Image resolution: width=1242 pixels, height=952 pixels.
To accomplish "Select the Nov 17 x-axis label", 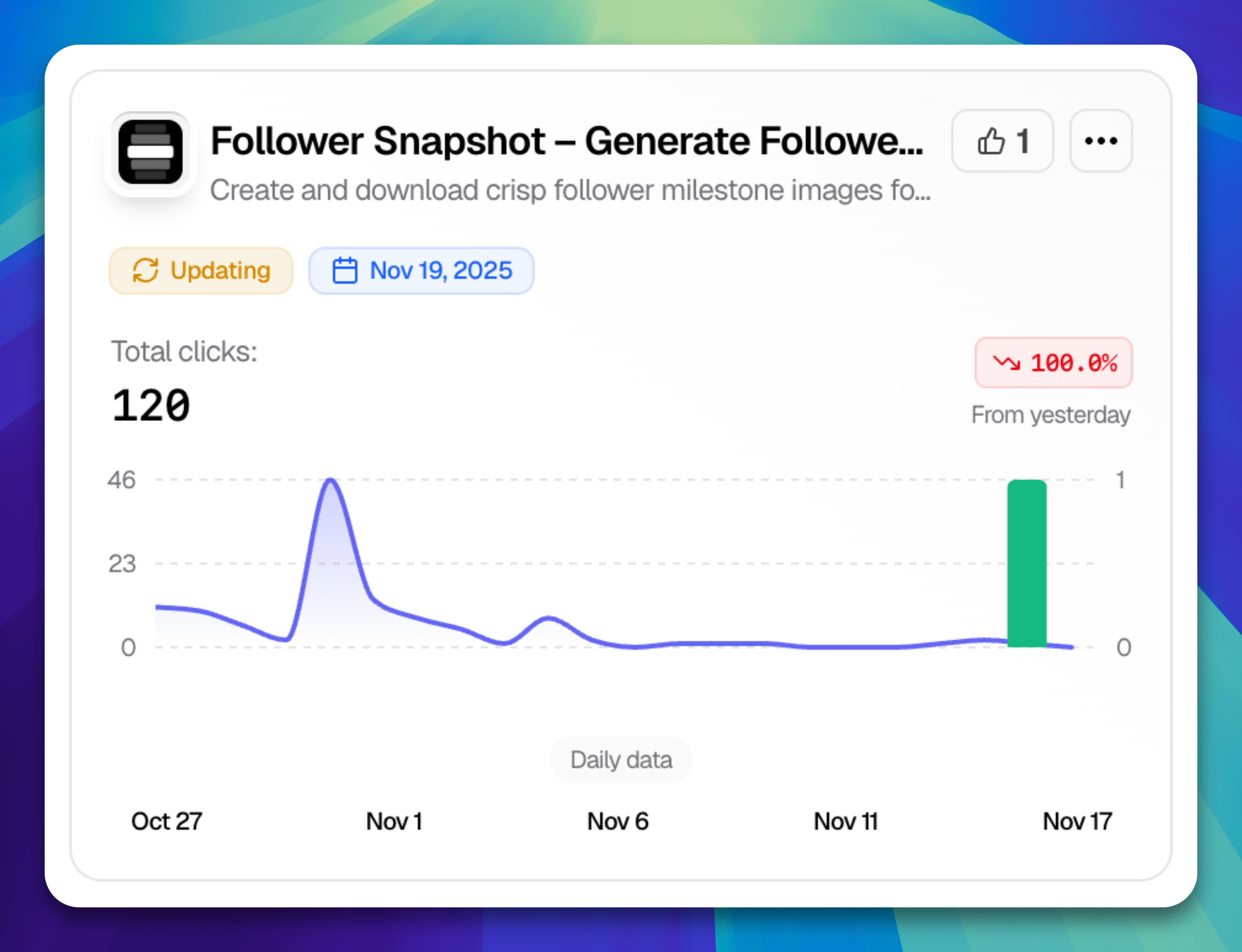I will tap(1077, 821).
